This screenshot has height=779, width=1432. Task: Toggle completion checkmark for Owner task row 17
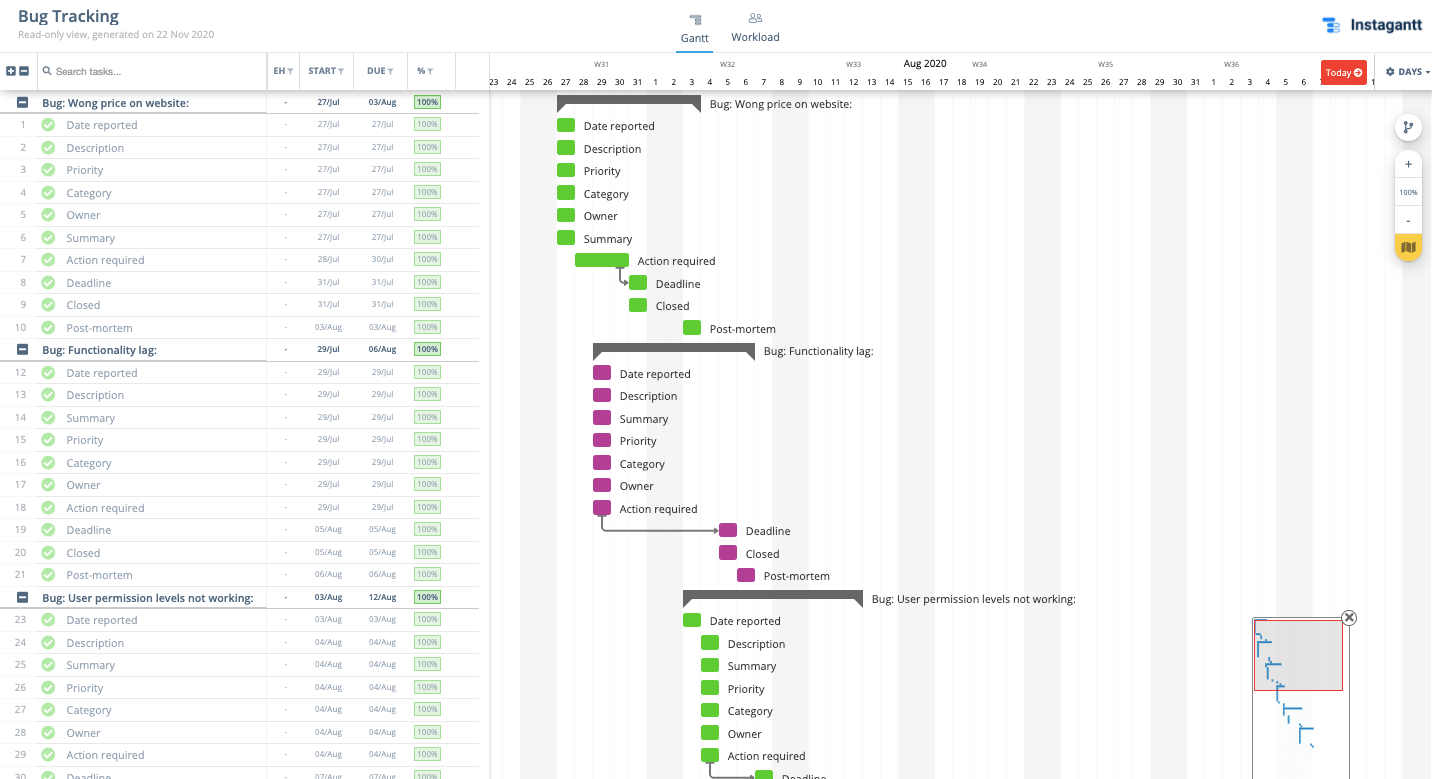(x=48, y=484)
